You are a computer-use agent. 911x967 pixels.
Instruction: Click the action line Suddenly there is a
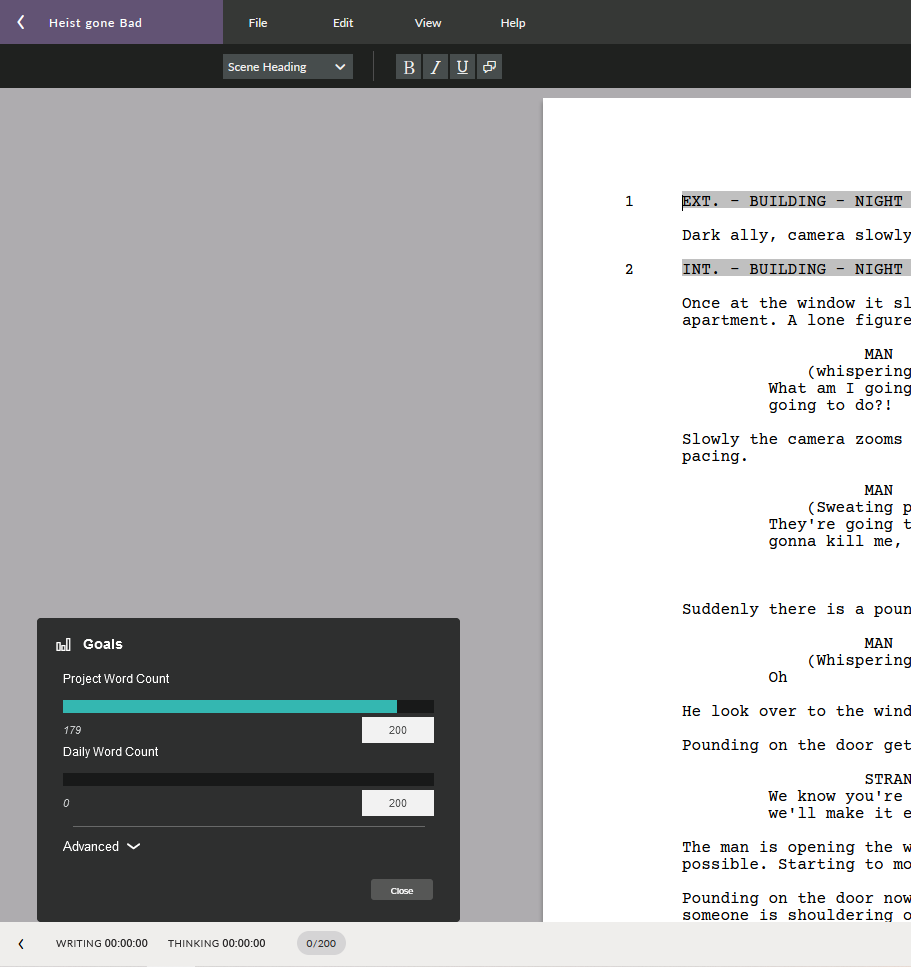pos(796,609)
